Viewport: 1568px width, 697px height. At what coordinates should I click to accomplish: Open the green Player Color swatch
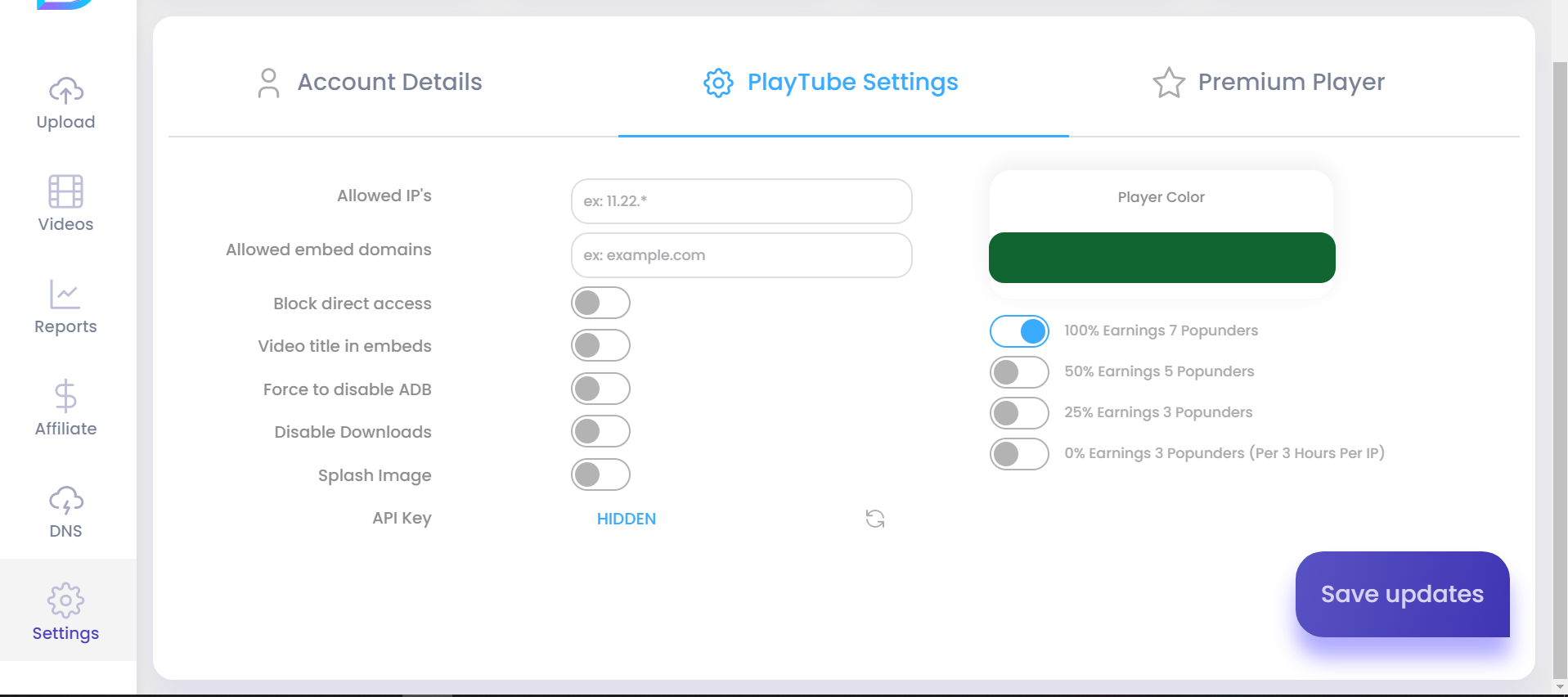(x=1161, y=258)
